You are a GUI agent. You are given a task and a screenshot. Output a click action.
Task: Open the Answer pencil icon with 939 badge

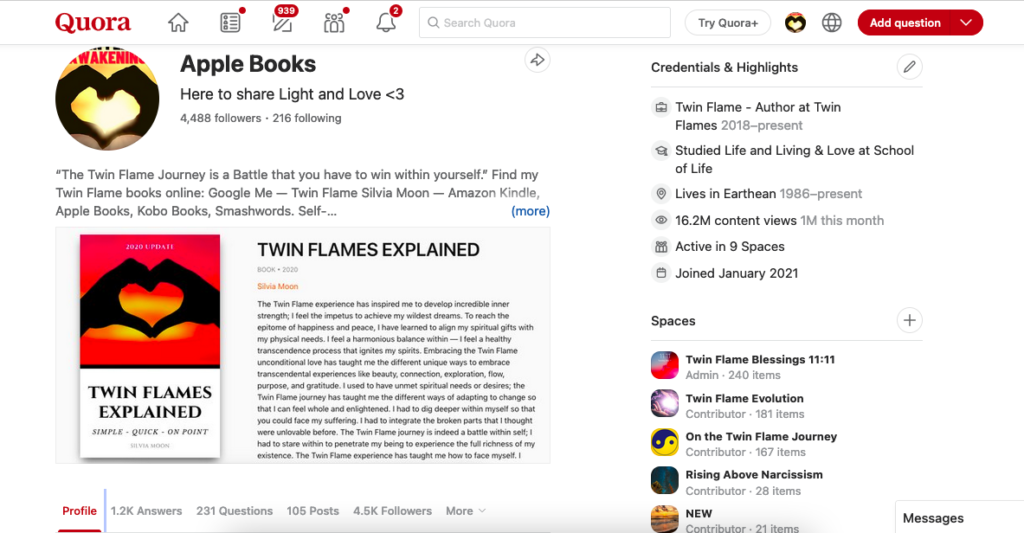coord(282,23)
